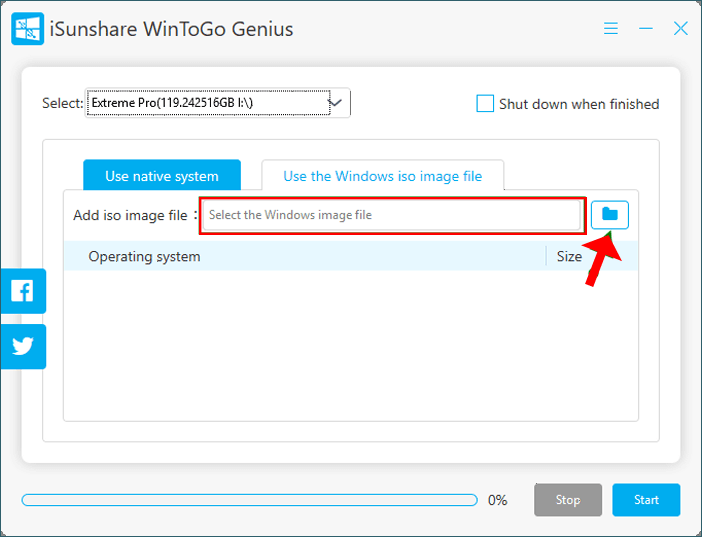Open the Twitter share icon
Screen dimensions: 702x537
pos(23,346)
